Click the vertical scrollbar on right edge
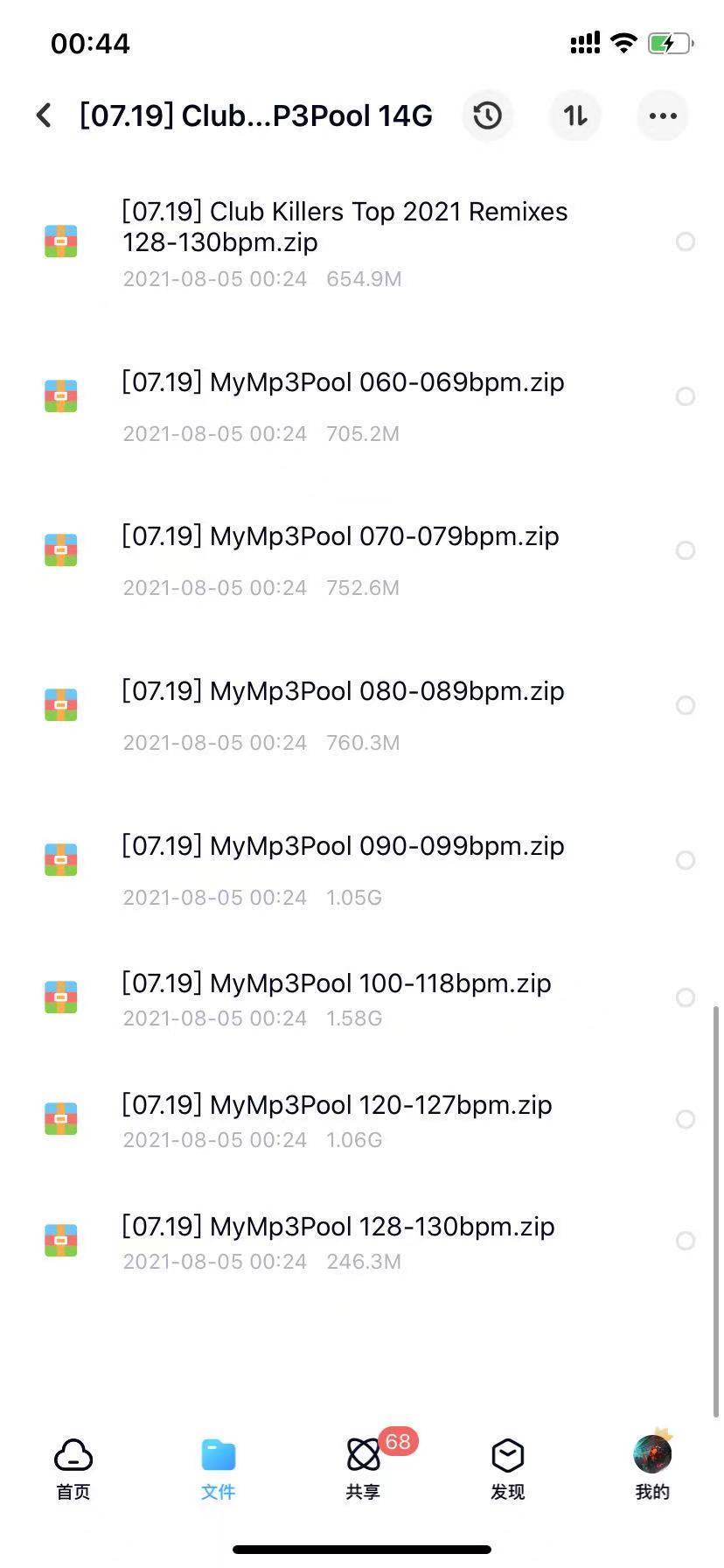Image resolution: width=724 pixels, height=1568 pixels. tap(715, 1211)
